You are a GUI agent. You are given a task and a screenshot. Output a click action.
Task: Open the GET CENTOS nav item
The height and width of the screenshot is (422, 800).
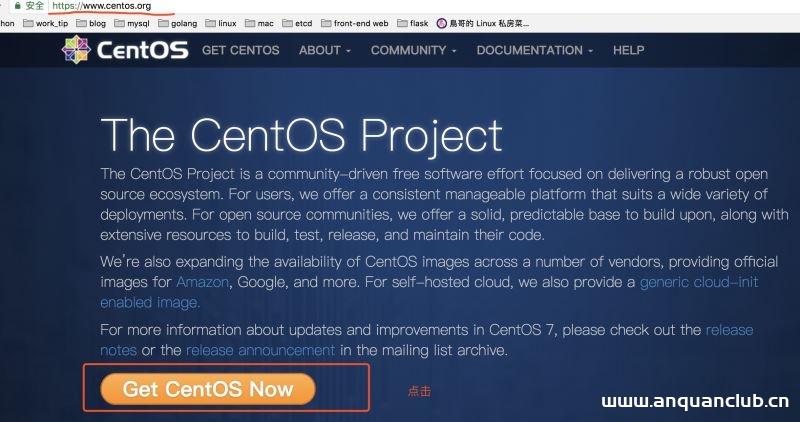(242, 50)
